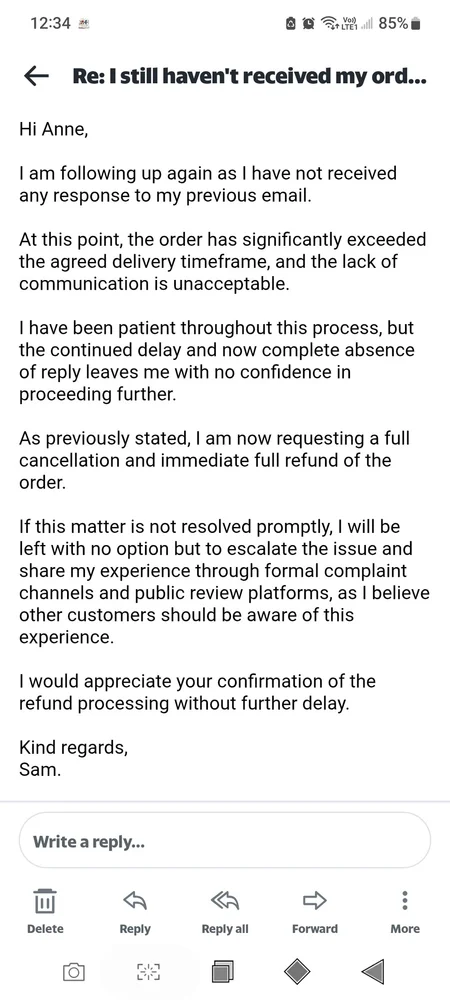Tap the "Hi Anne," greeting line
This screenshot has height=1000, width=450.
52,129
